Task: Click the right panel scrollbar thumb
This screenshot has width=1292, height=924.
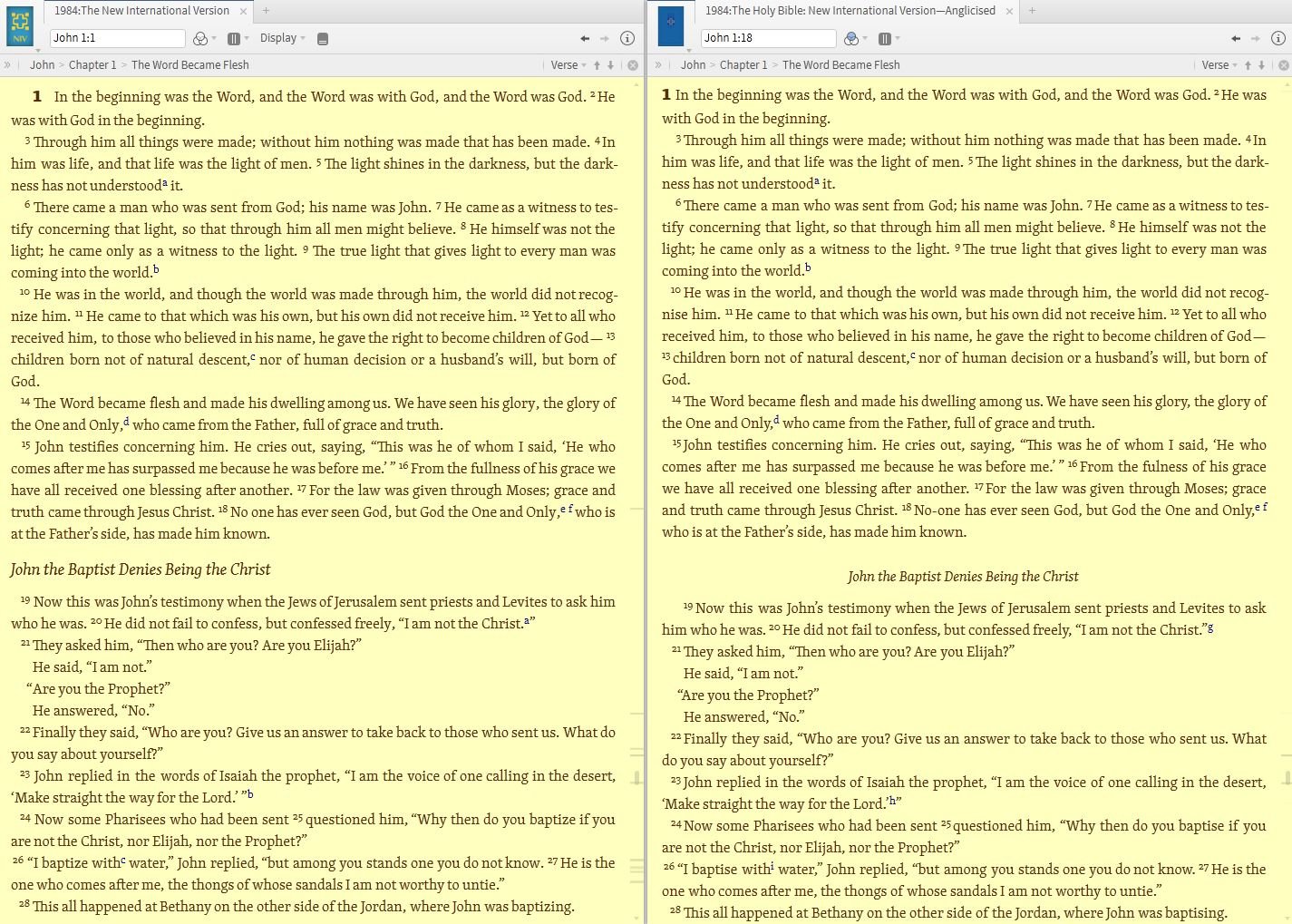Action: 1287,778
